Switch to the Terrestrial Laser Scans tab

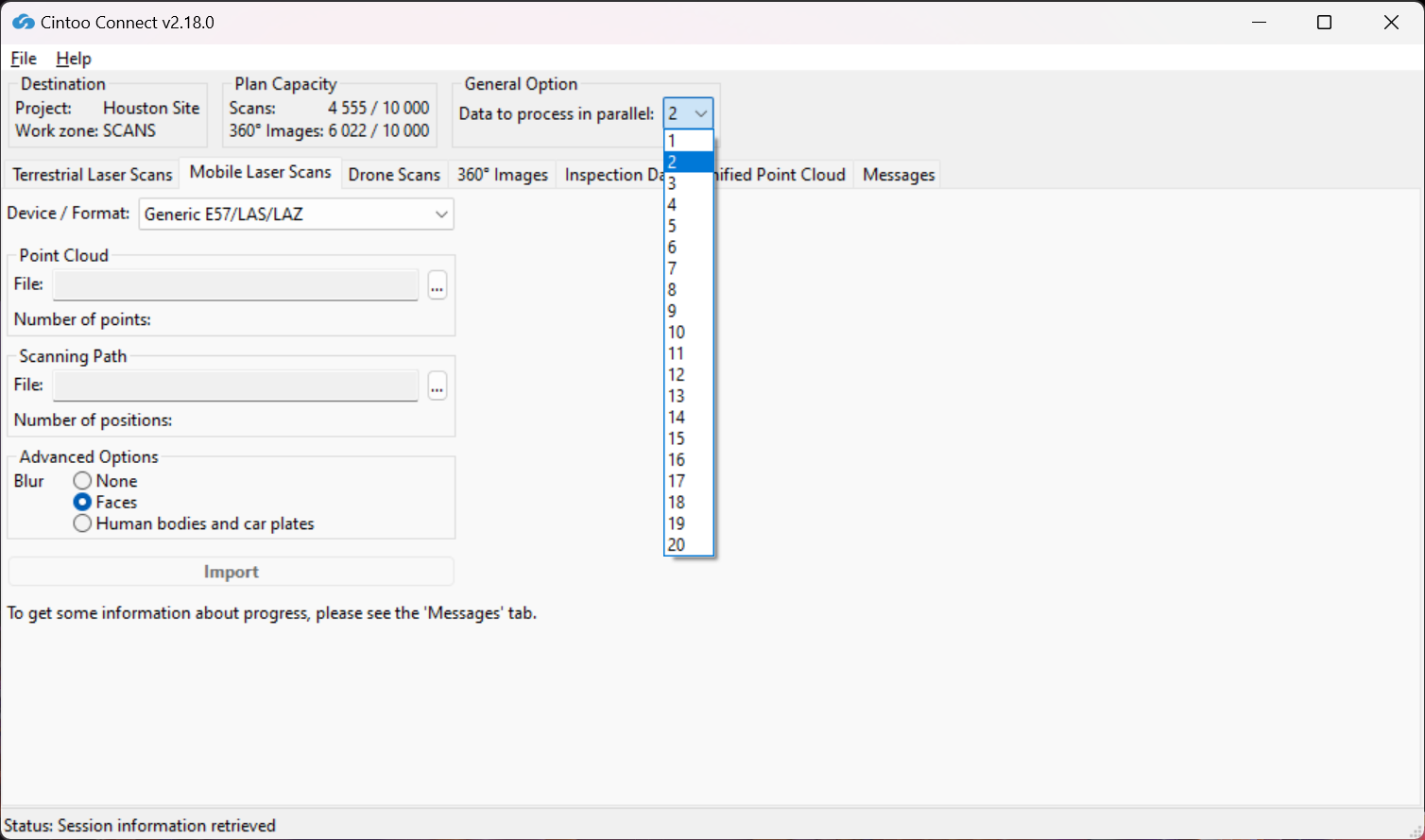[x=93, y=175]
